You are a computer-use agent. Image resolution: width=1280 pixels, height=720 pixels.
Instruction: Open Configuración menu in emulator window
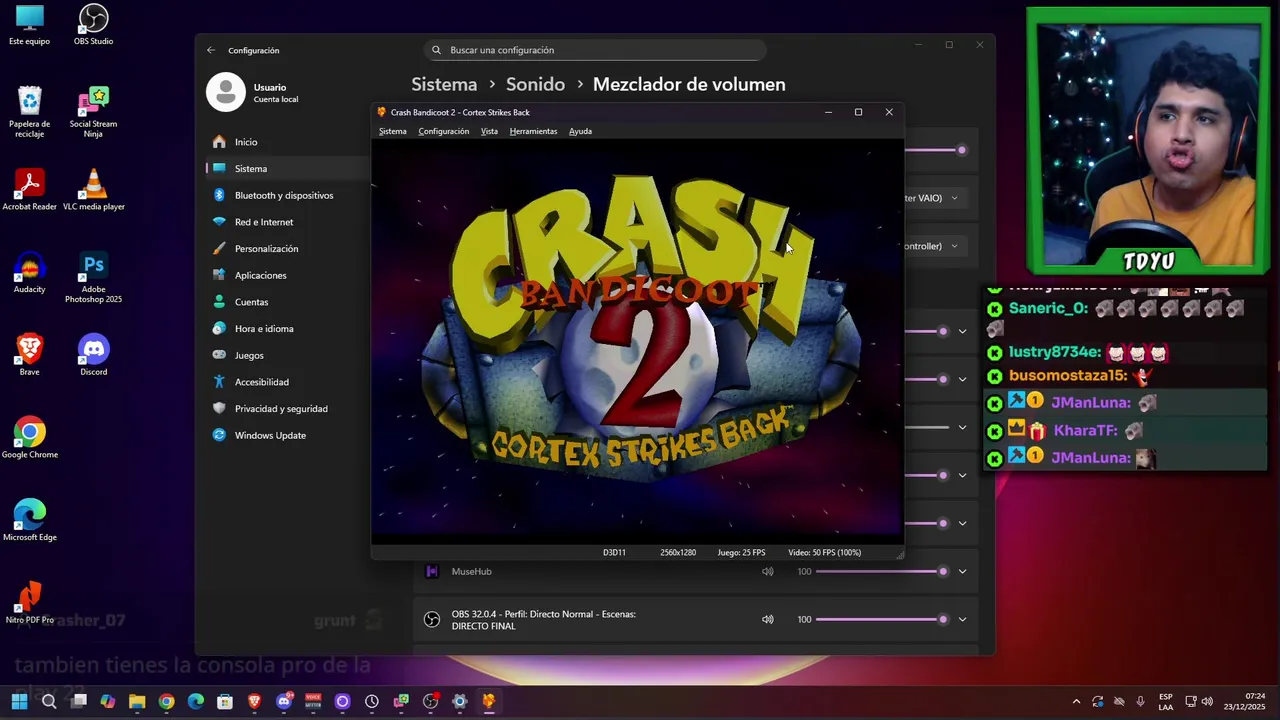[444, 131]
